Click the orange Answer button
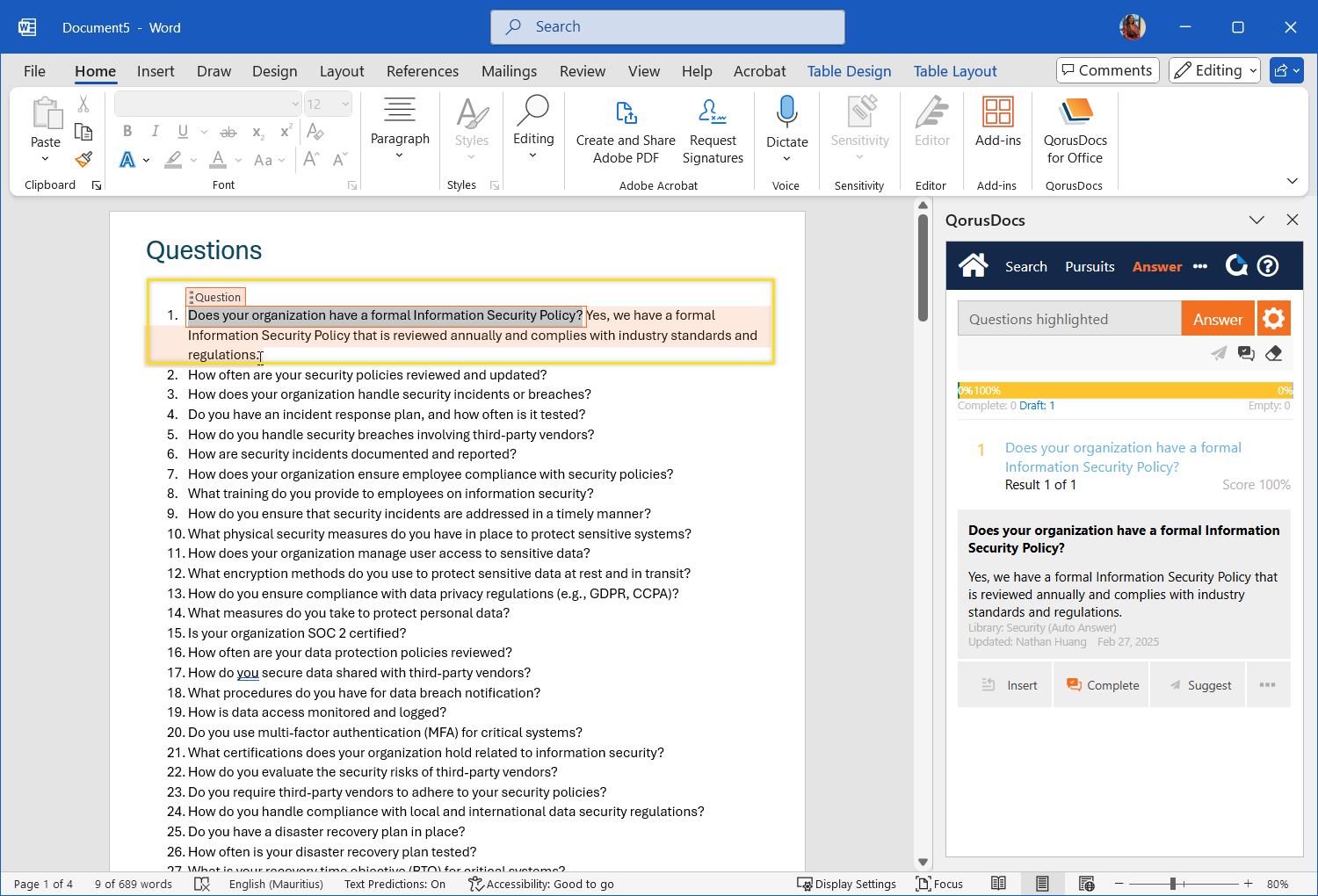 [x=1217, y=320]
